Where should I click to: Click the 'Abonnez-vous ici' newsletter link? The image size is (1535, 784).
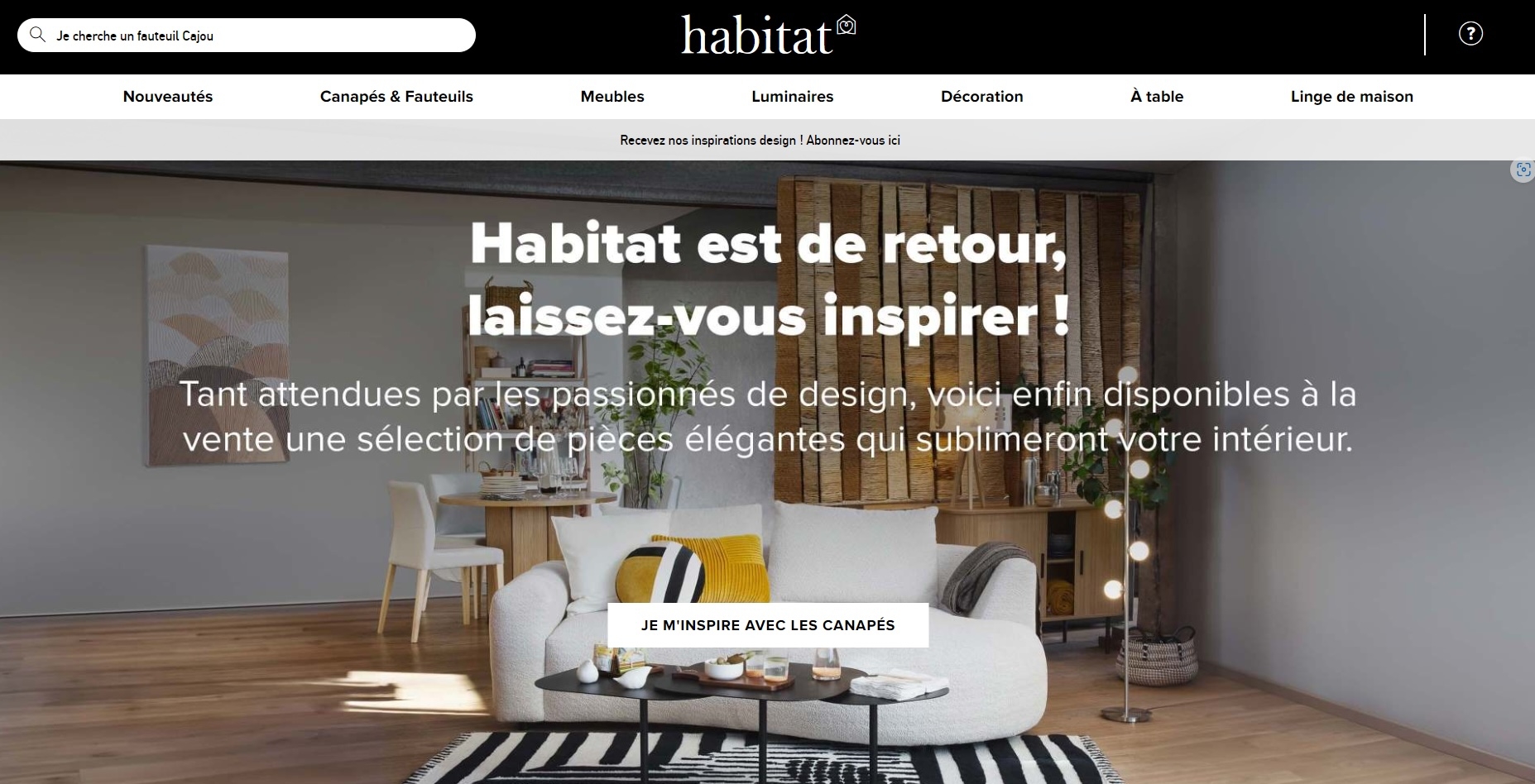pyautogui.click(x=853, y=141)
